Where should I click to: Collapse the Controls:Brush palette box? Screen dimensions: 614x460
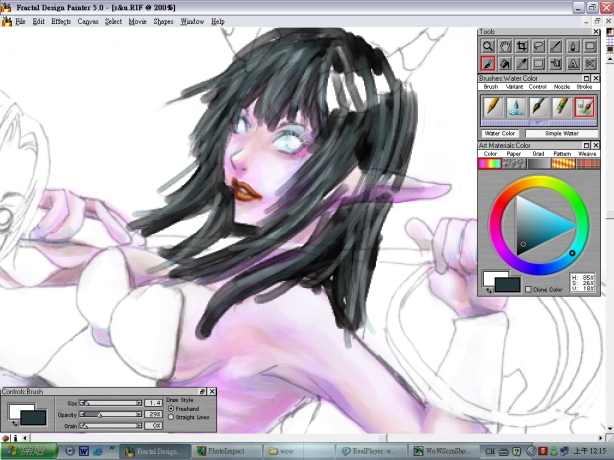[x=203, y=391]
